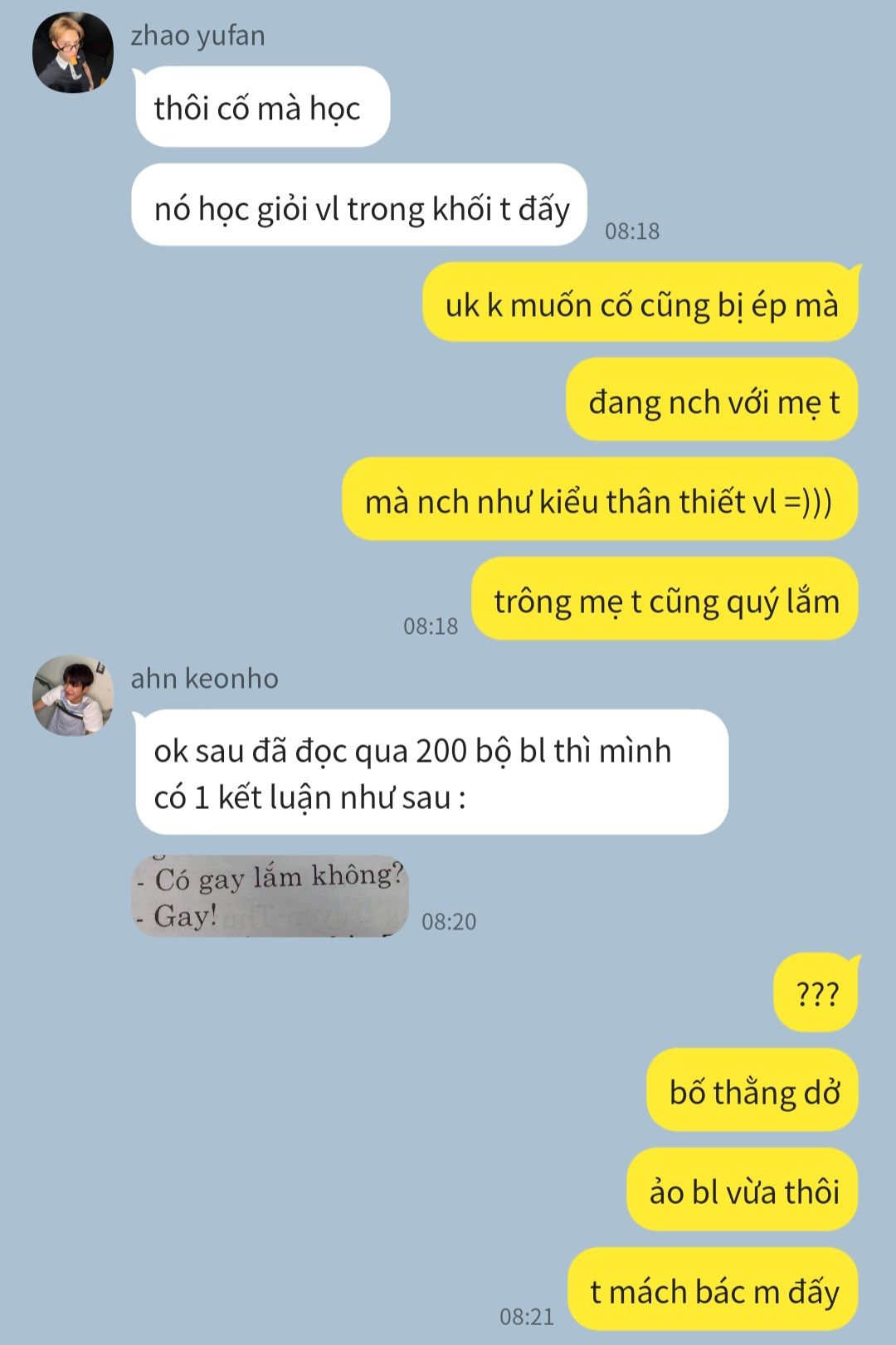Select 'trông mẹ t cũng quý lắm' bubble
Image resolution: width=896 pixels, height=1345 pixels.
click(665, 599)
